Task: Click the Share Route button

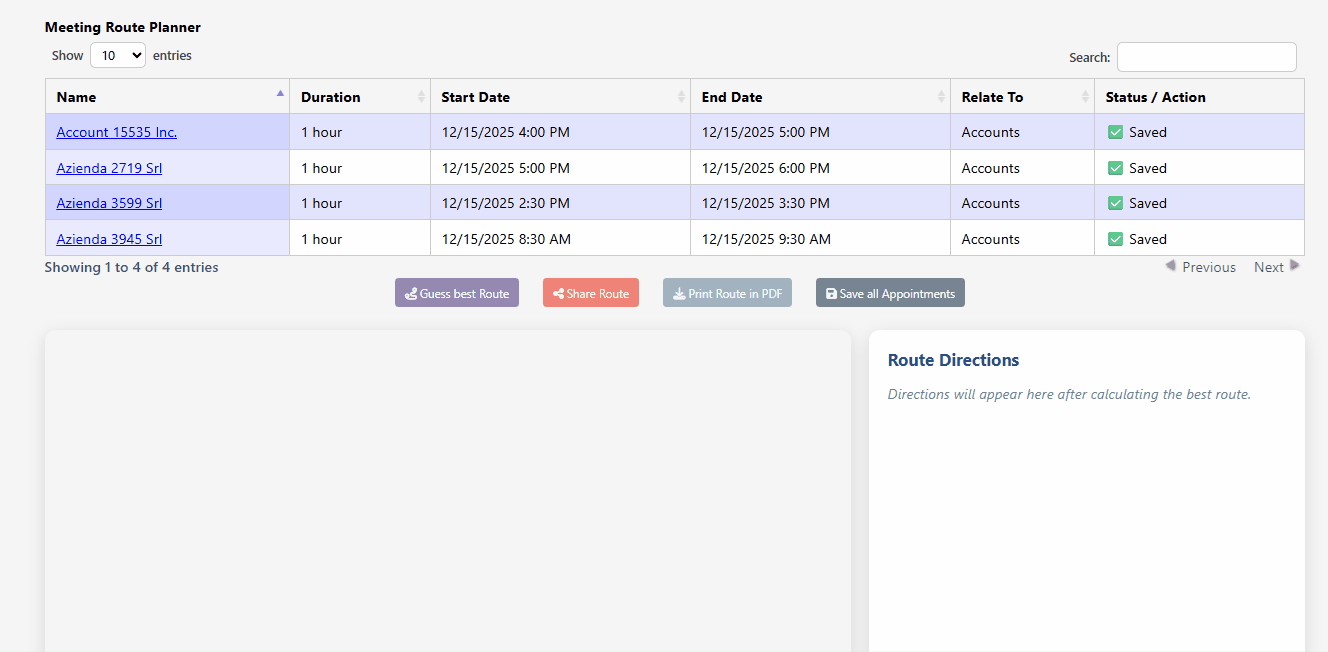Action: click(590, 292)
